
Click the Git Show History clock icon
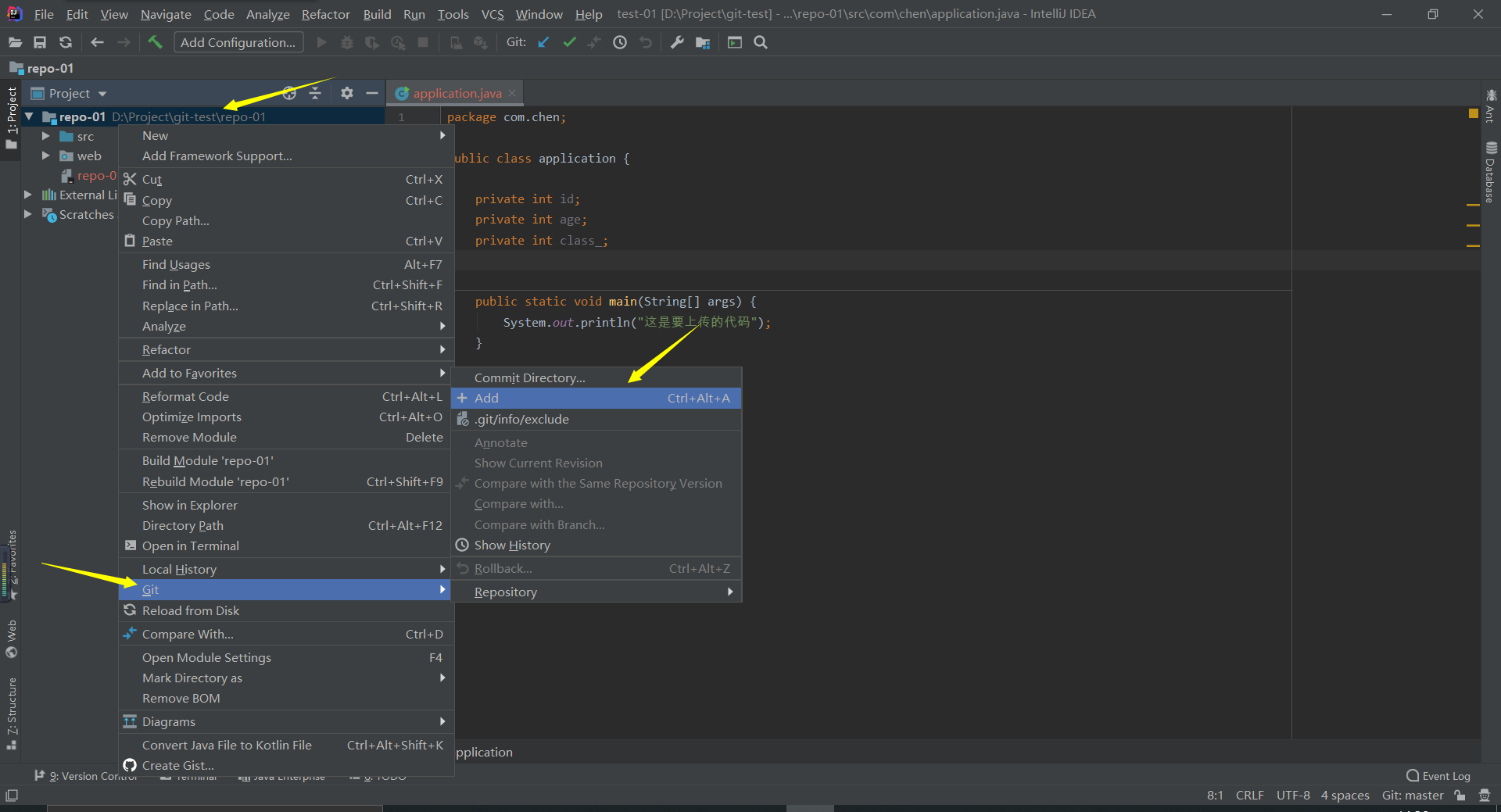[x=620, y=42]
